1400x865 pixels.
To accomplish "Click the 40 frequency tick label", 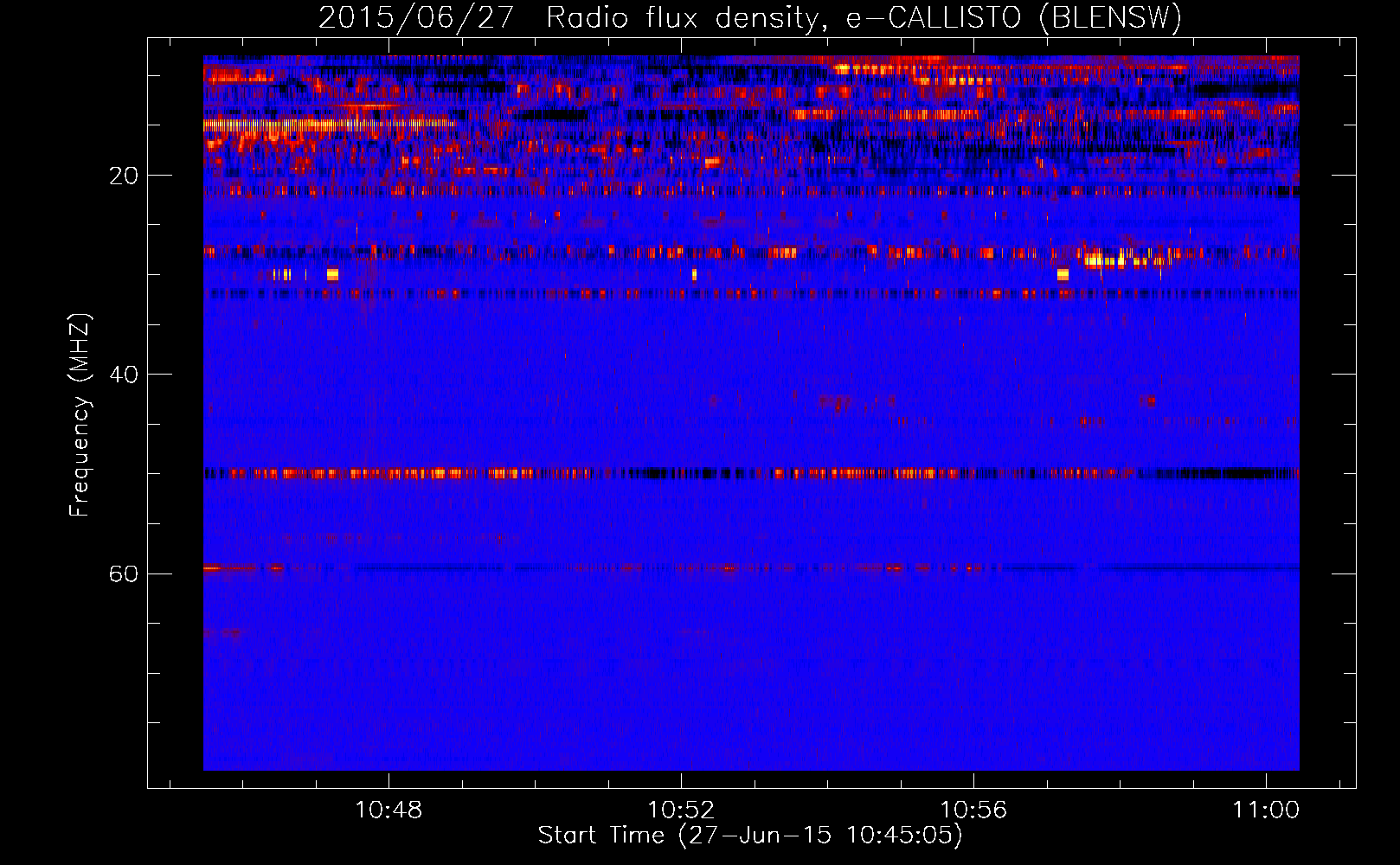I will pyautogui.click(x=124, y=375).
